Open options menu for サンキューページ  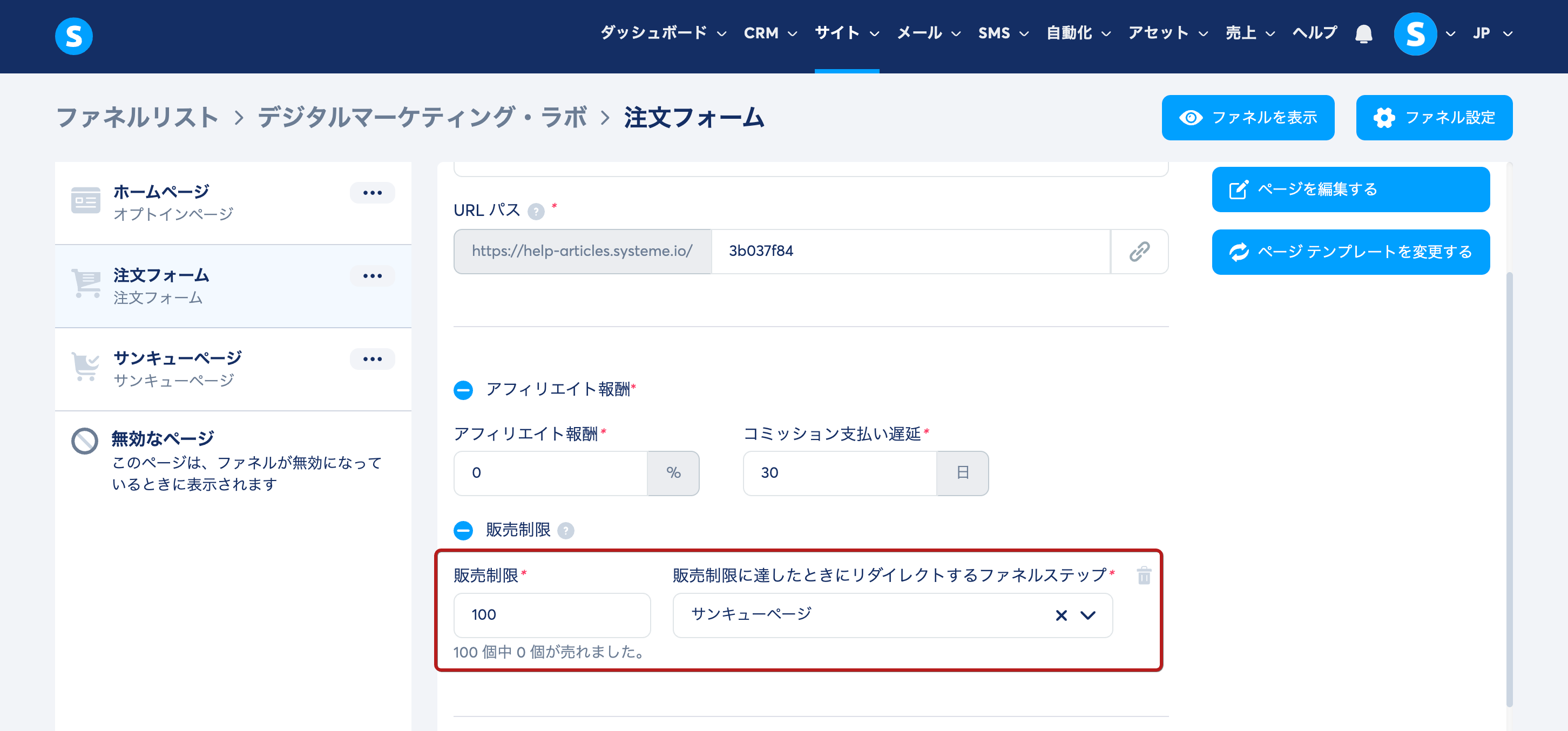(372, 359)
